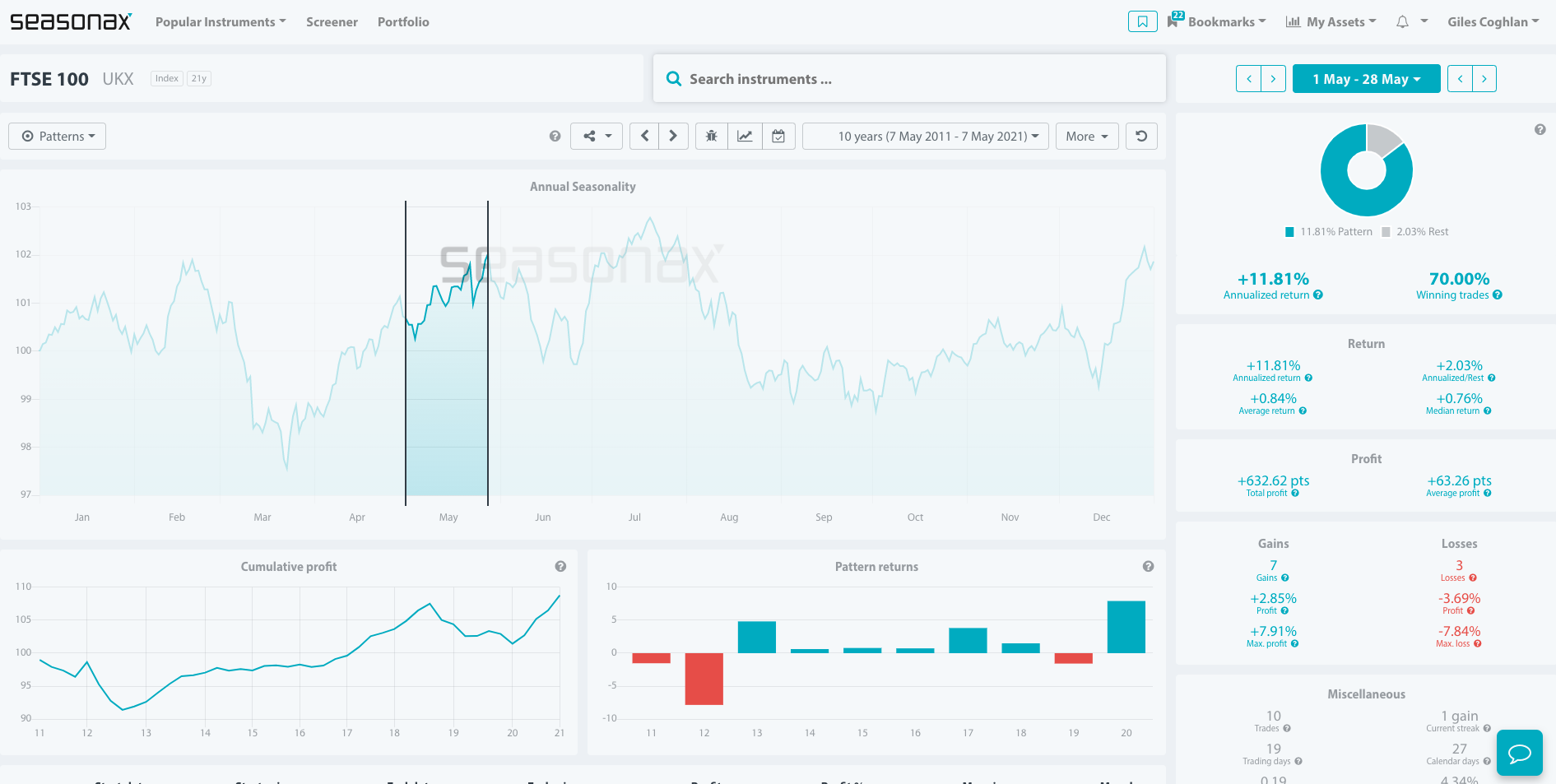The image size is (1556, 784).
Task: Click the search magnifier icon
Action: (x=674, y=79)
